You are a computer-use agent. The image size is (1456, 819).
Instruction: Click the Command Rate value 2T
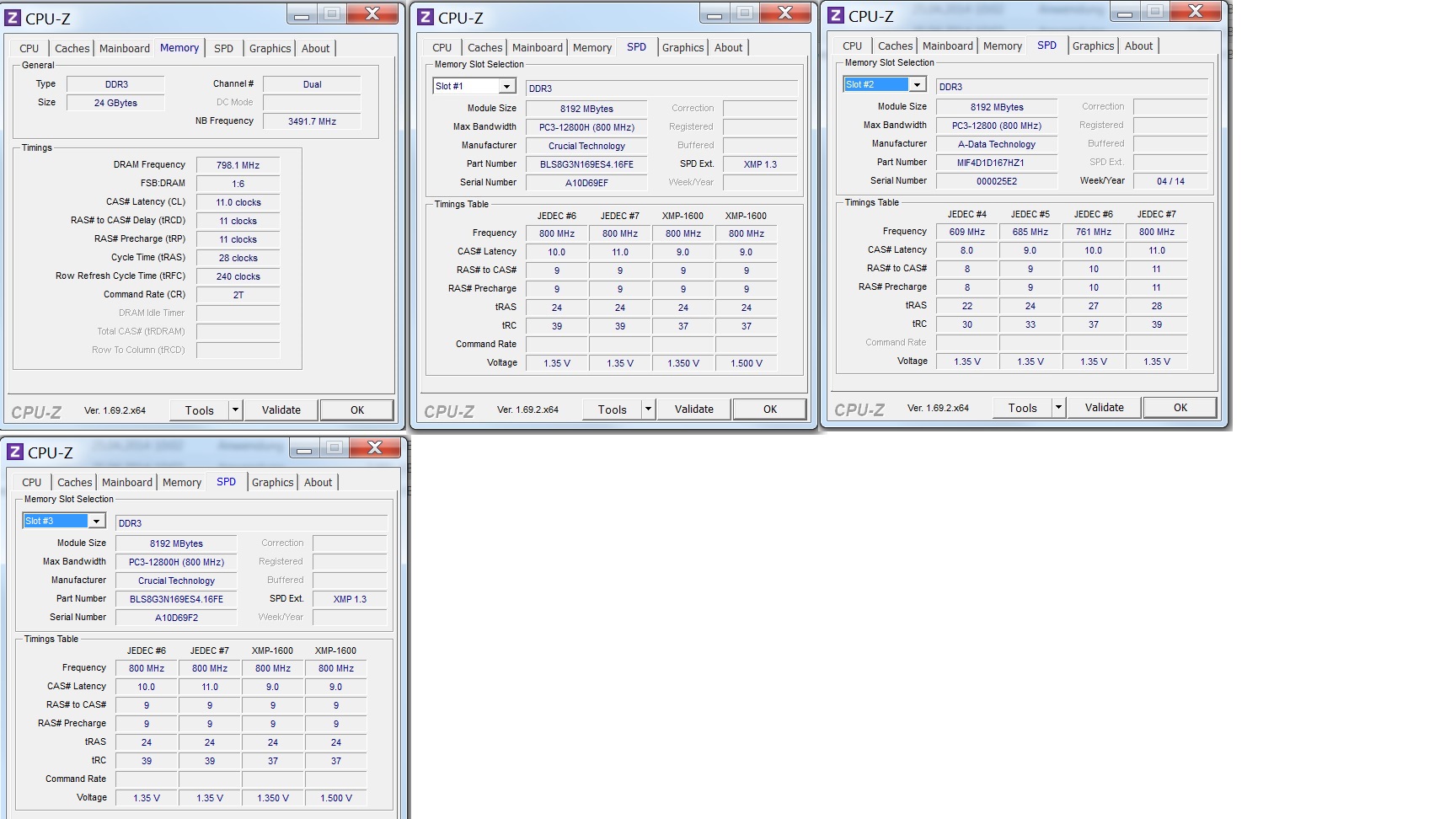238,295
